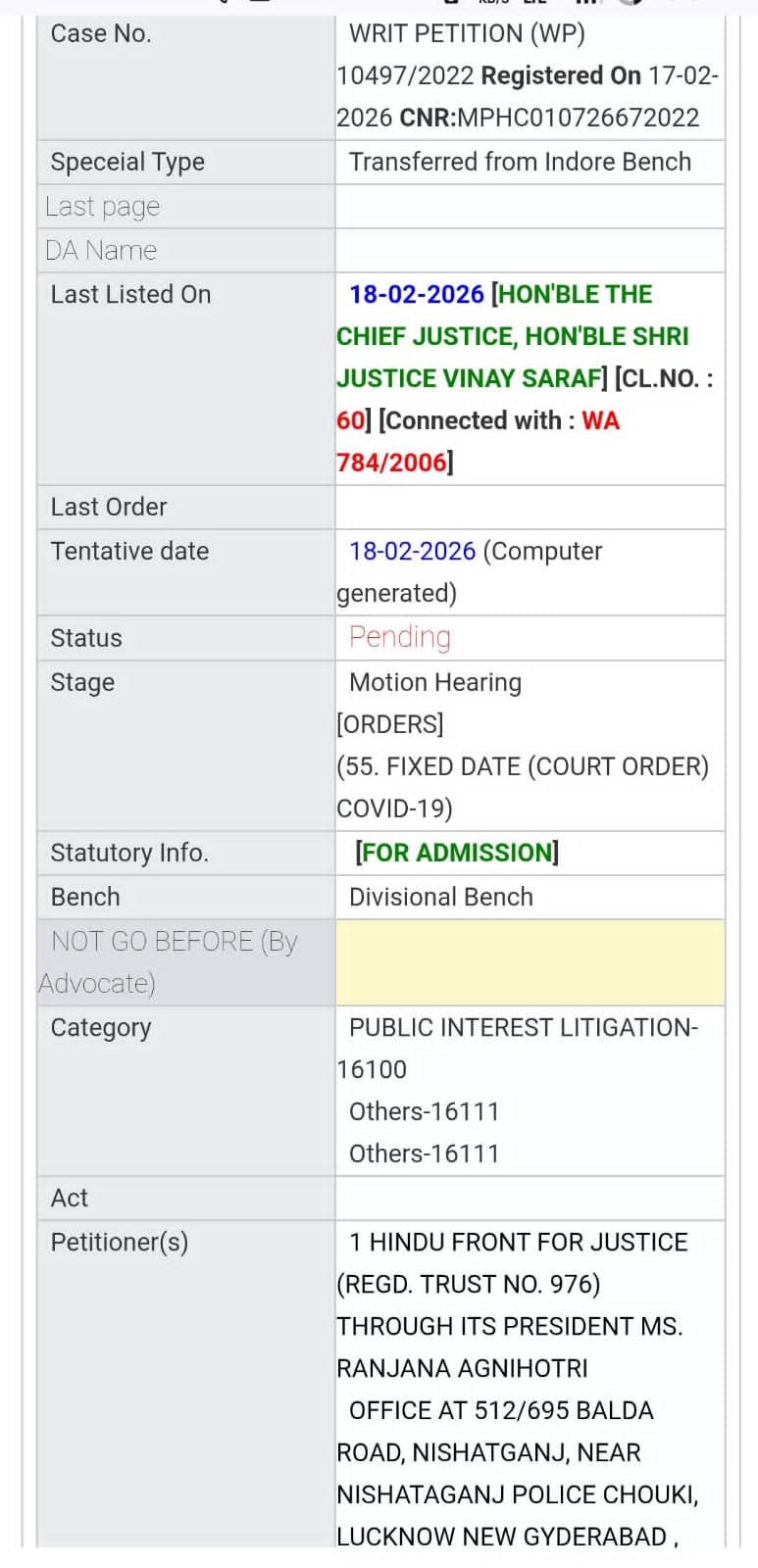Click petitioner HINDU FRONT FOR JUSTICE name
Viewport: 758px width, 1568px height.
click(528, 1242)
